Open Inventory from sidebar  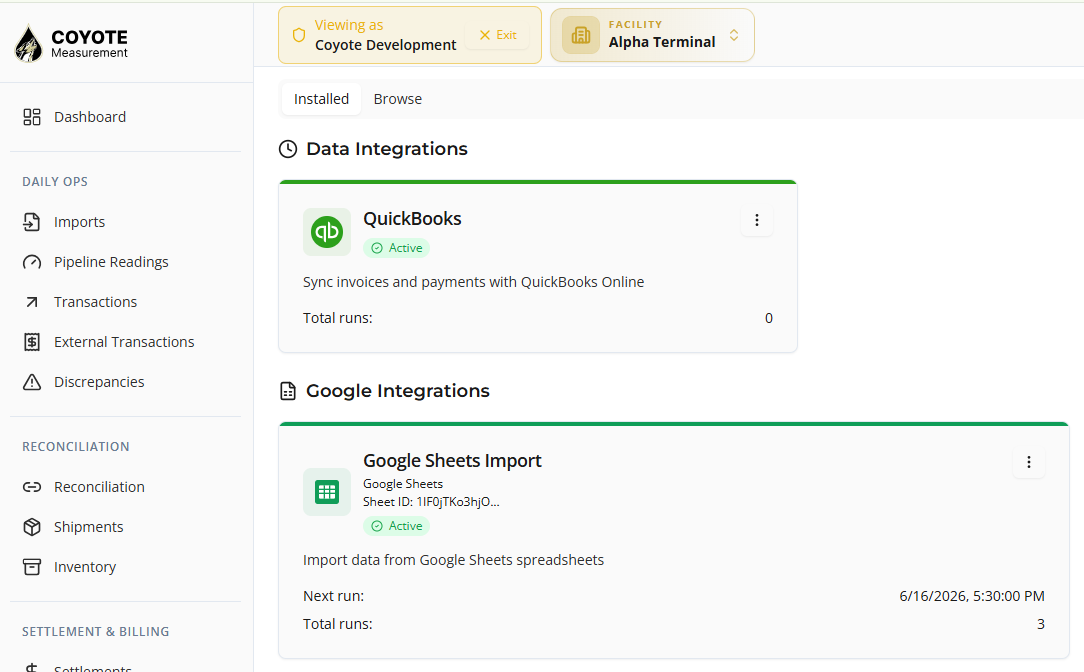[x=85, y=567]
